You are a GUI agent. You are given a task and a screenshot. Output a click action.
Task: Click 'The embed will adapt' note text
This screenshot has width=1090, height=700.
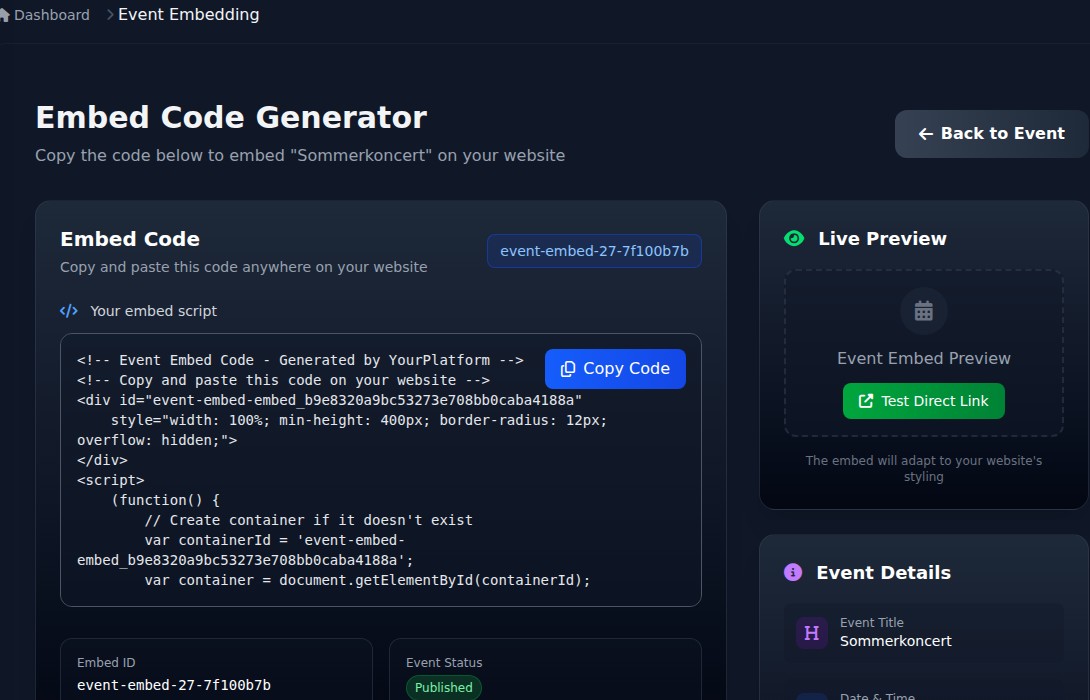[x=923, y=469]
